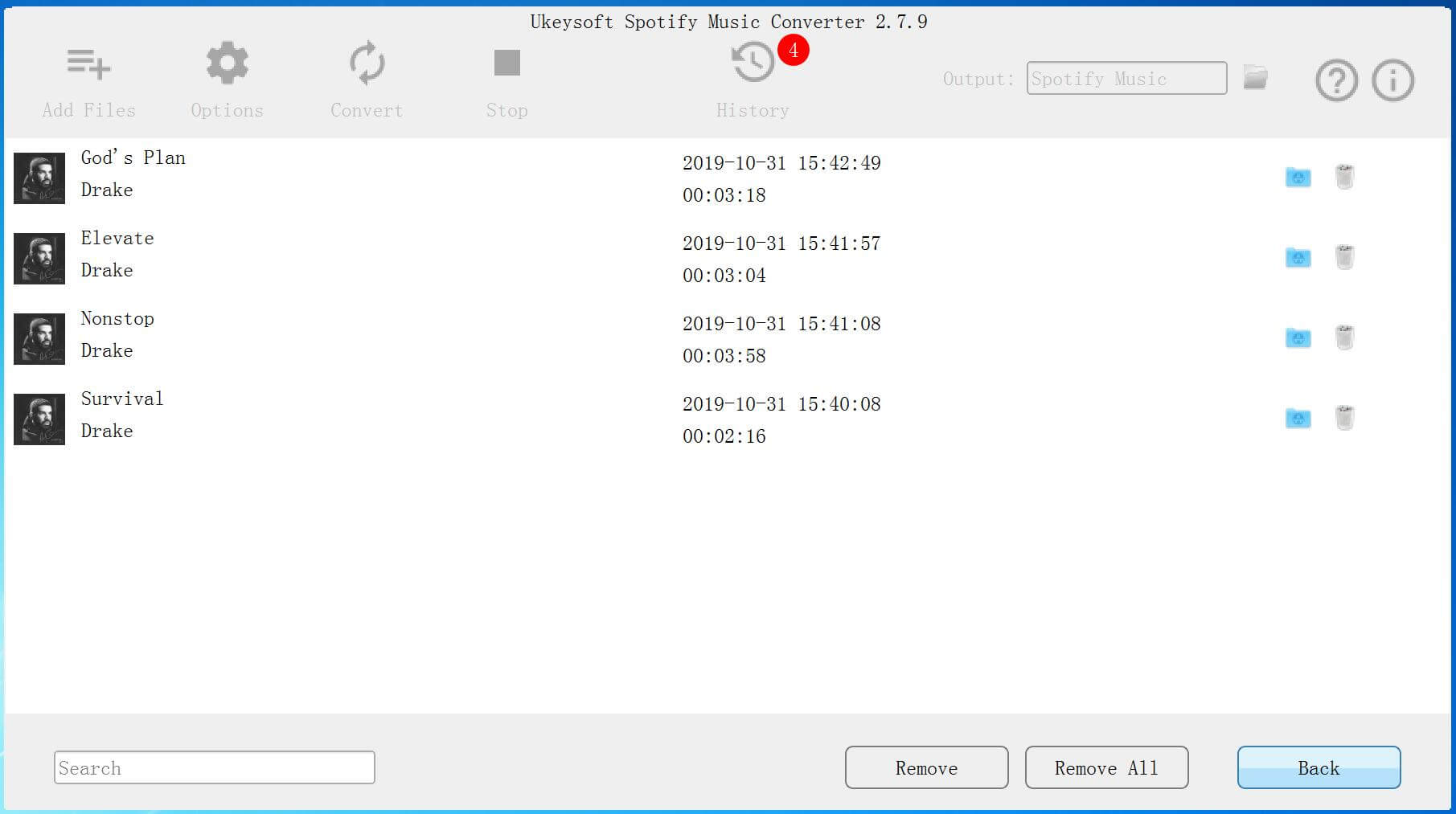Click timestamp 2019-10-31 15:42:49
1456x814 pixels.
pyautogui.click(x=781, y=163)
